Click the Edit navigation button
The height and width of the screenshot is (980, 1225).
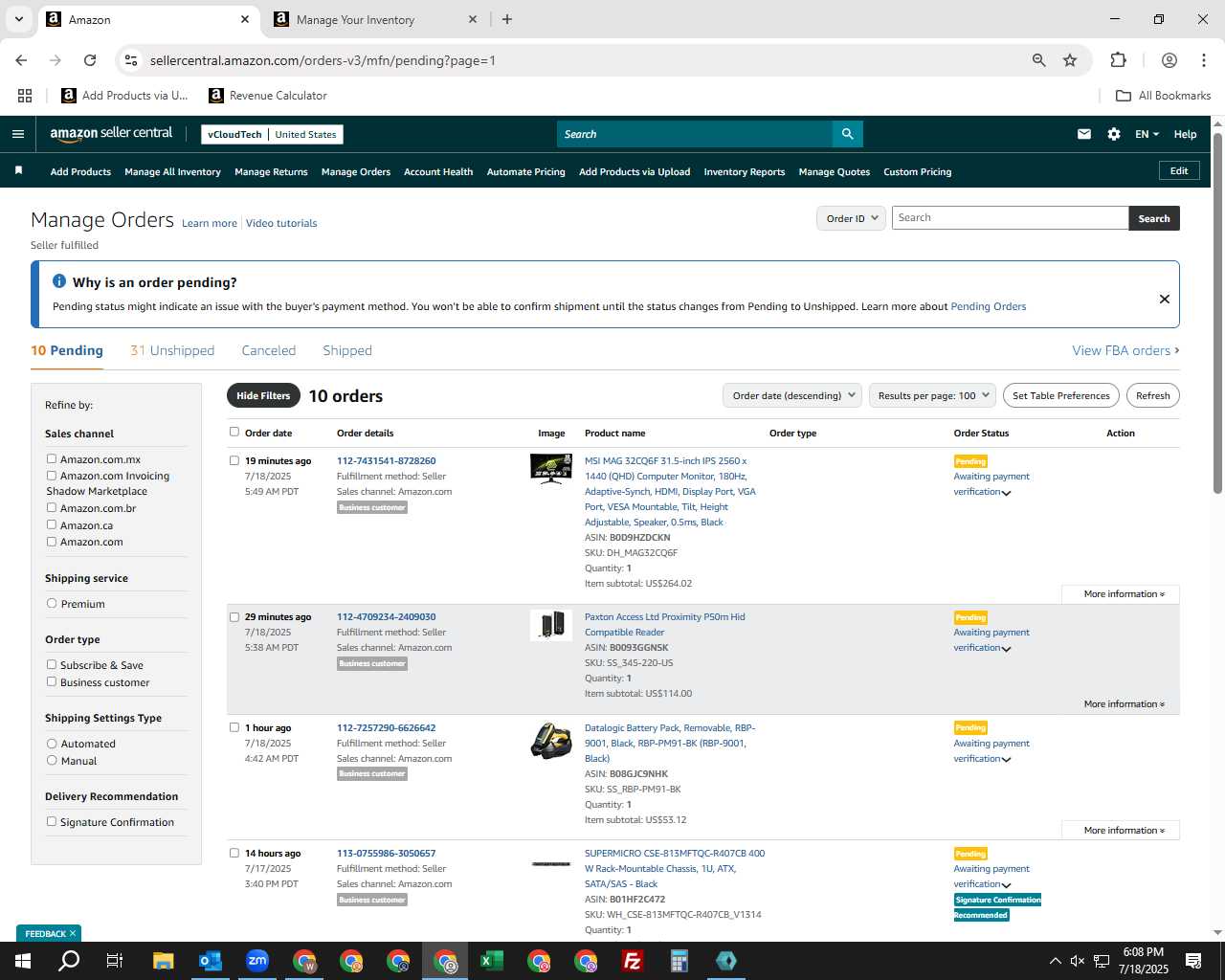point(1179,171)
